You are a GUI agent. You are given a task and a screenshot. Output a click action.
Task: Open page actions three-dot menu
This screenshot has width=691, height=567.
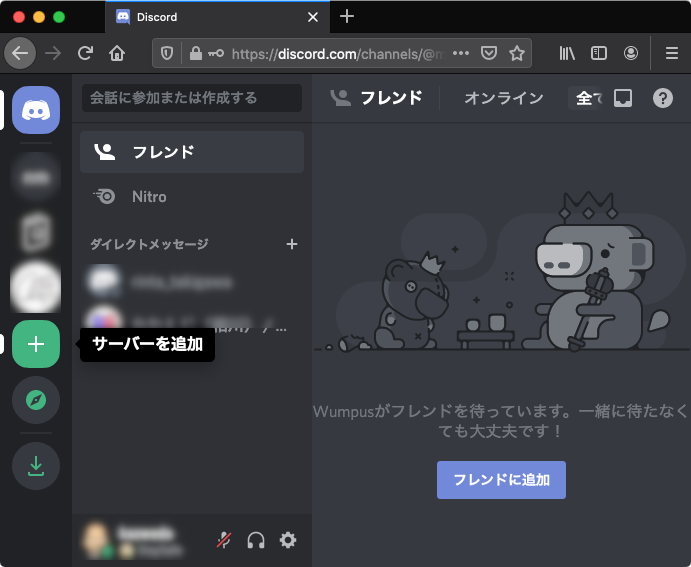[x=461, y=53]
